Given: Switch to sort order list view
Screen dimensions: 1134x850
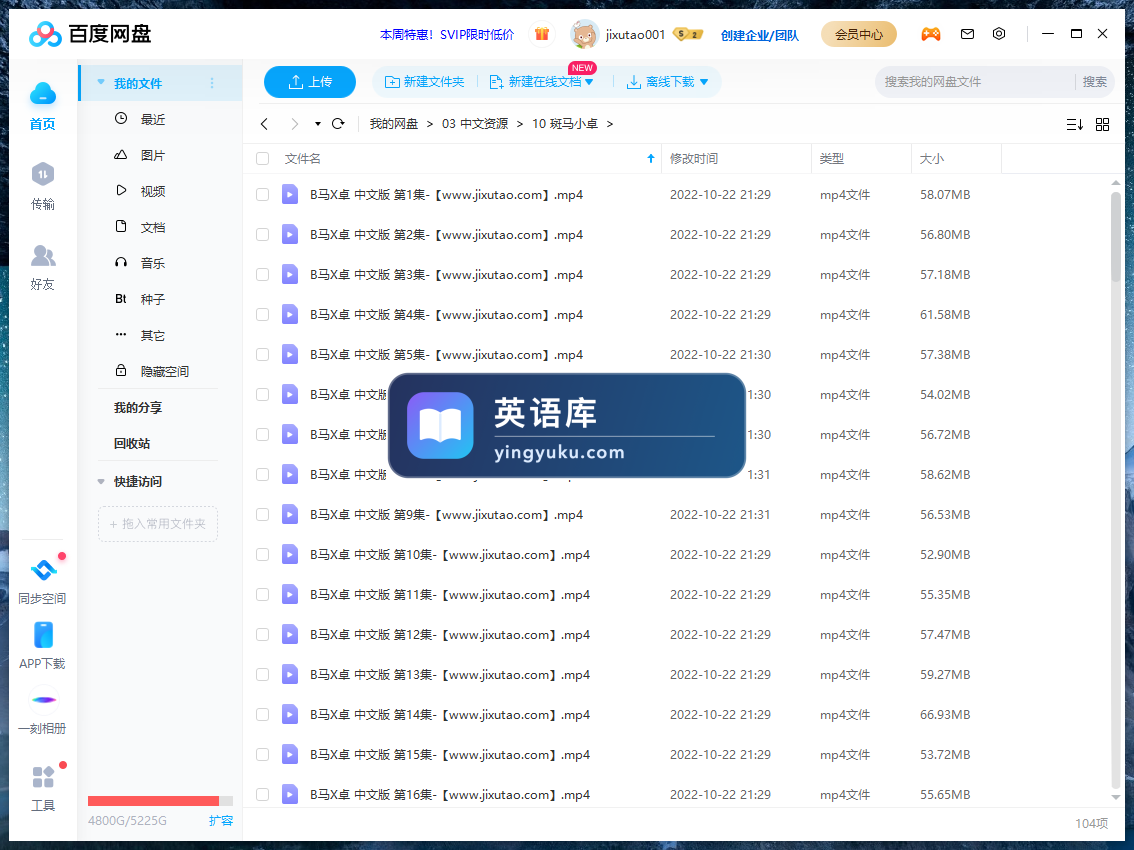Looking at the screenshot, I should (1075, 124).
